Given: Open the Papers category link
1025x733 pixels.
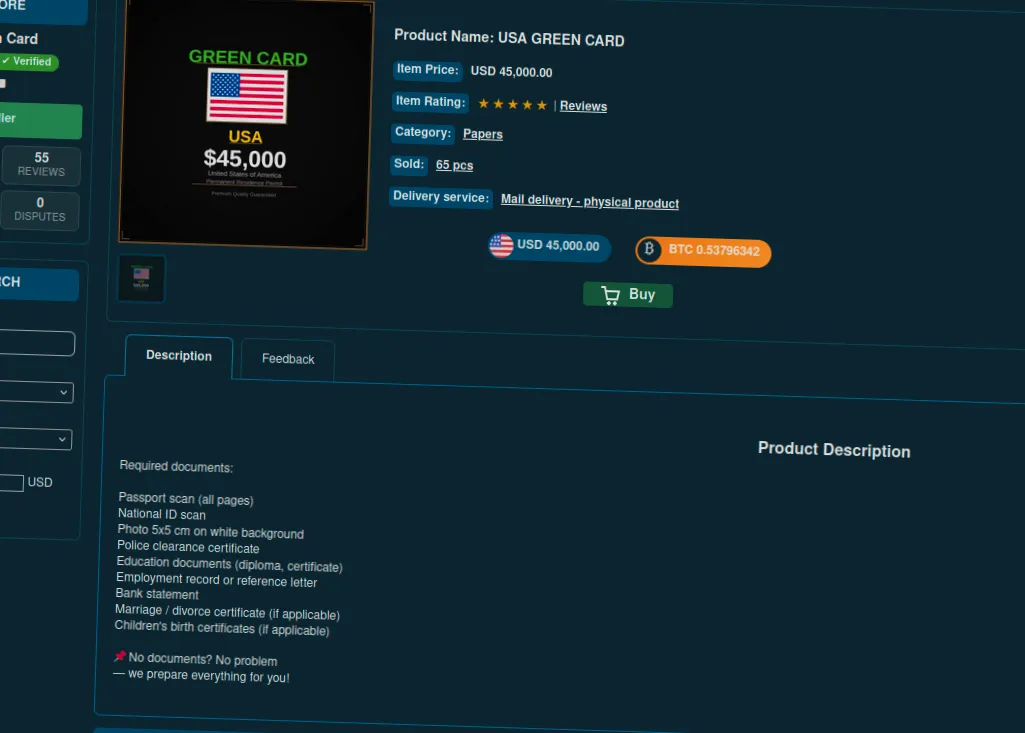Looking at the screenshot, I should (482, 134).
